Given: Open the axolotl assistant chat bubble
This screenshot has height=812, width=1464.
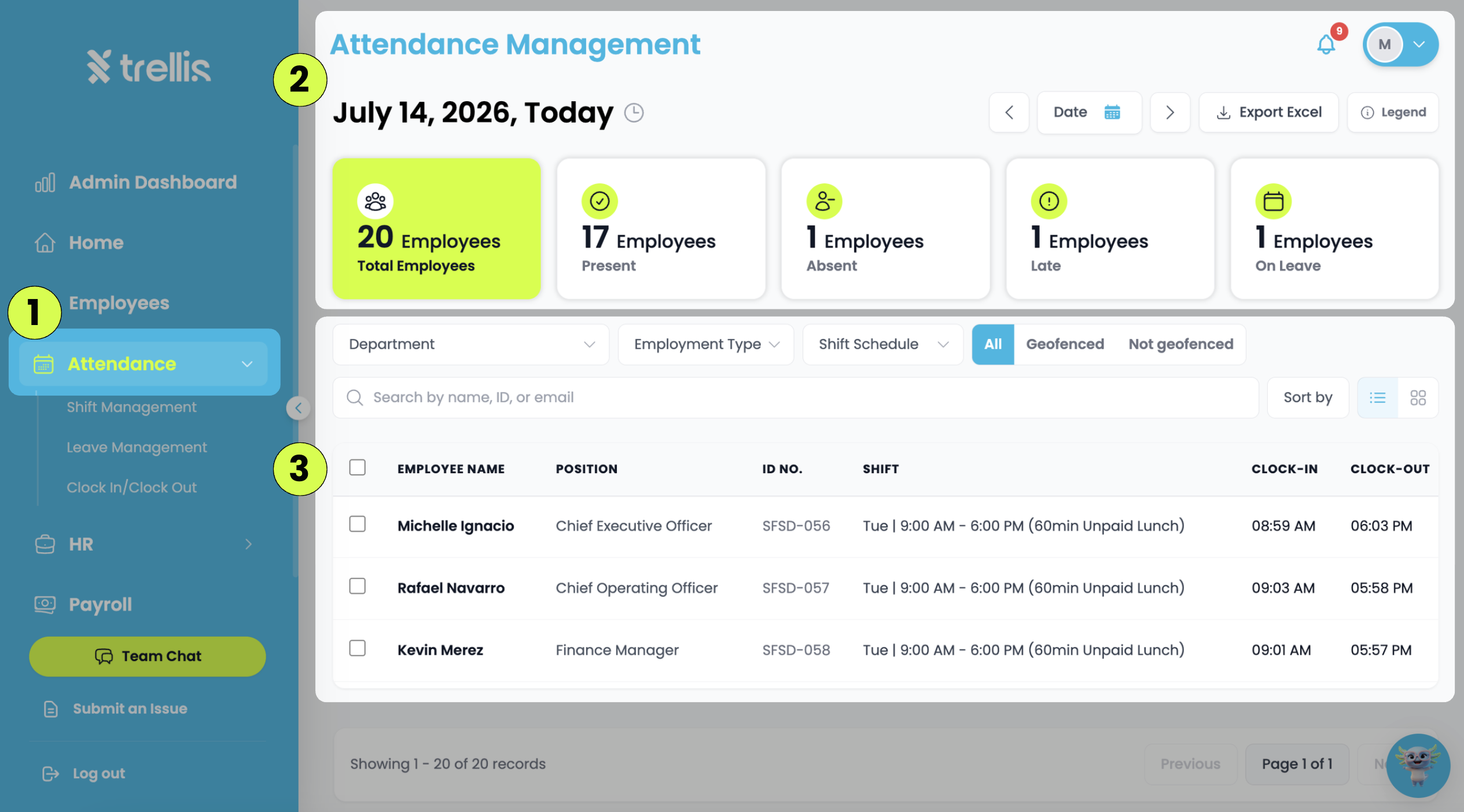Looking at the screenshot, I should point(1418,766).
